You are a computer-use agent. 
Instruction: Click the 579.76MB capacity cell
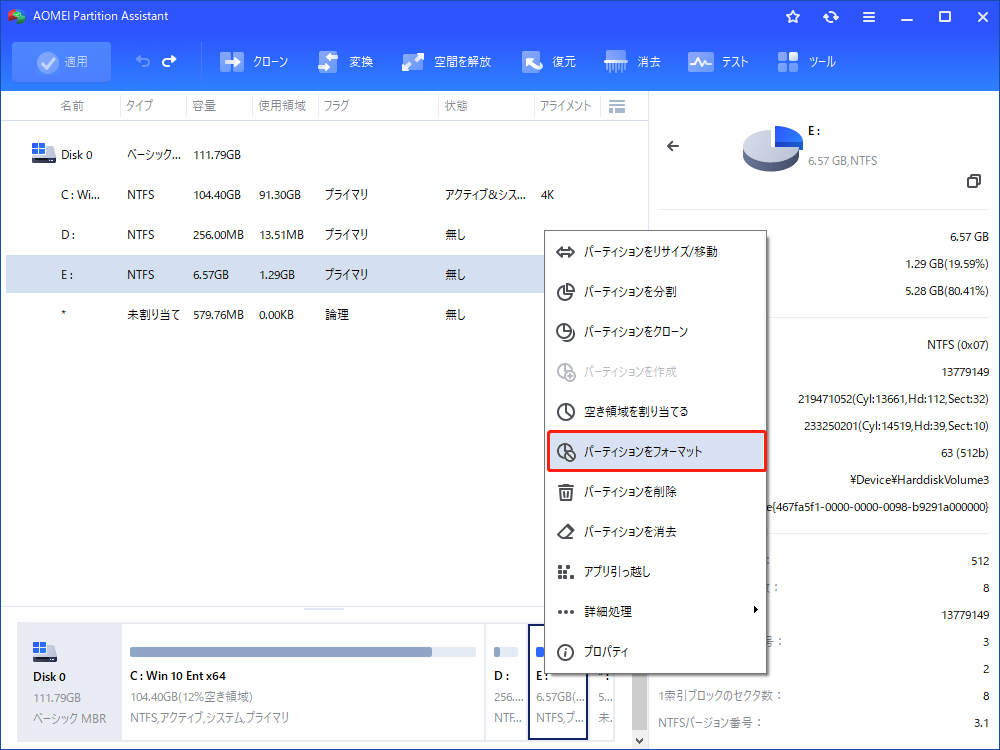click(x=218, y=314)
